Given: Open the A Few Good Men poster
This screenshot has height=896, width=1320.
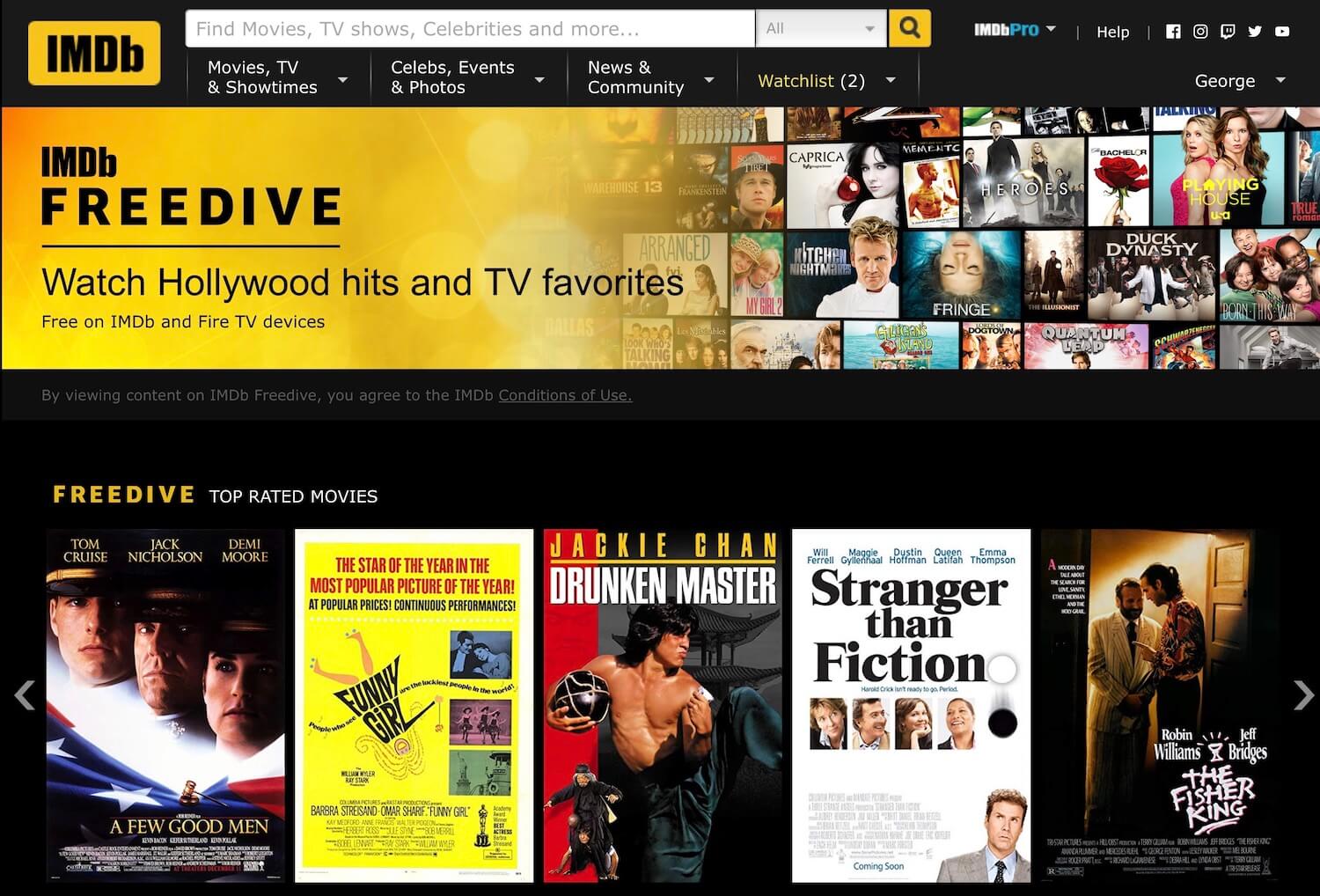Looking at the screenshot, I should coord(165,705).
